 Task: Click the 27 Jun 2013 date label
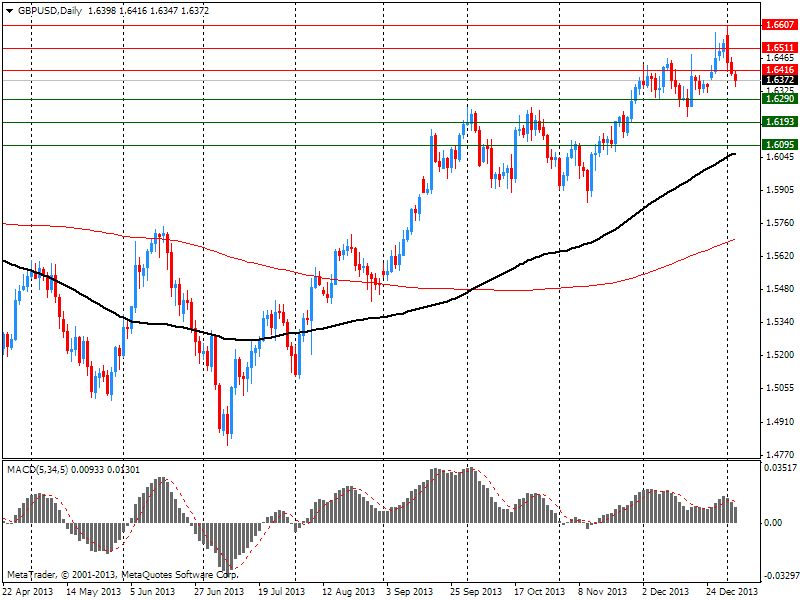(219, 591)
